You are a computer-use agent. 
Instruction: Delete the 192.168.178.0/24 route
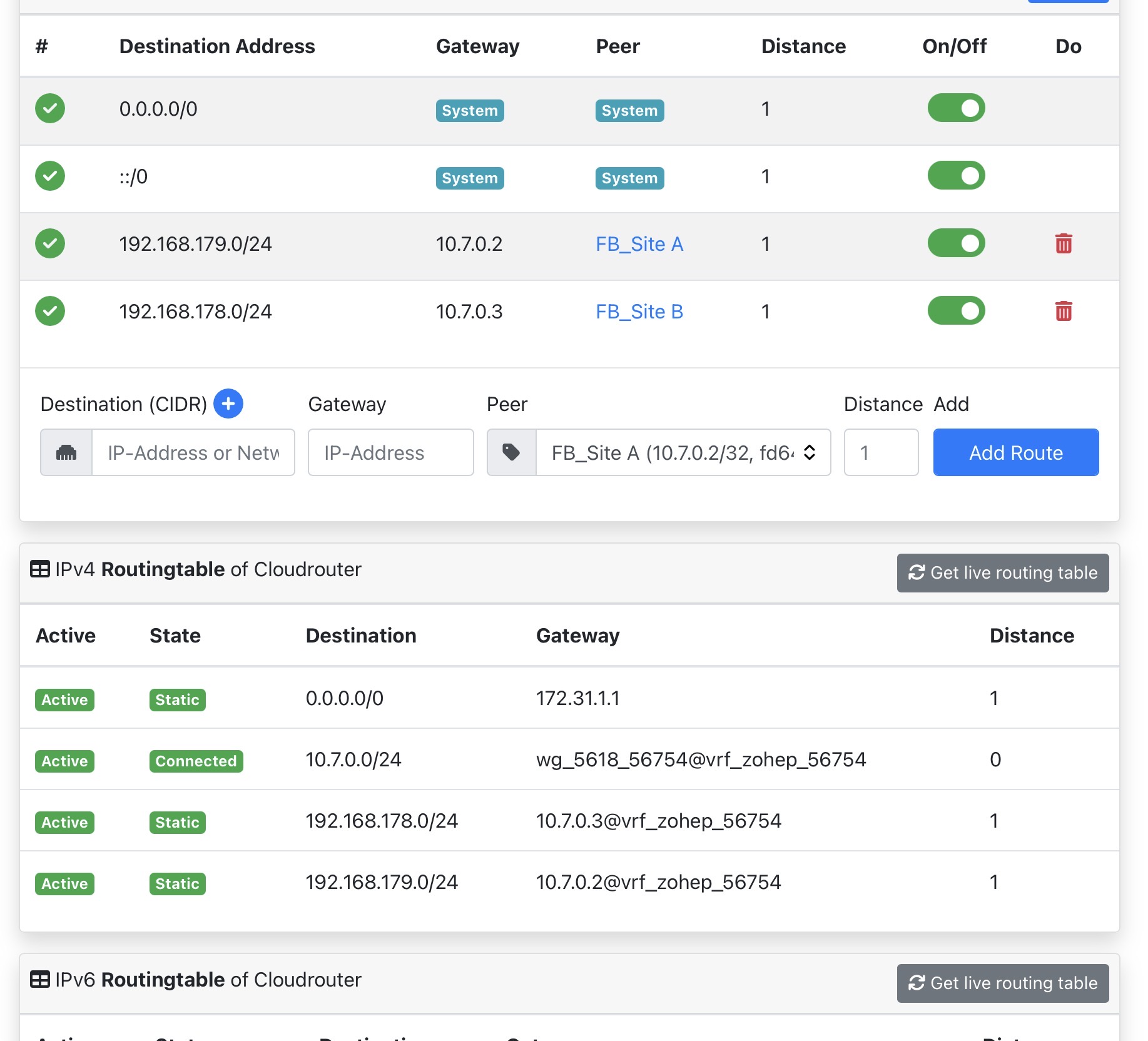(1063, 312)
